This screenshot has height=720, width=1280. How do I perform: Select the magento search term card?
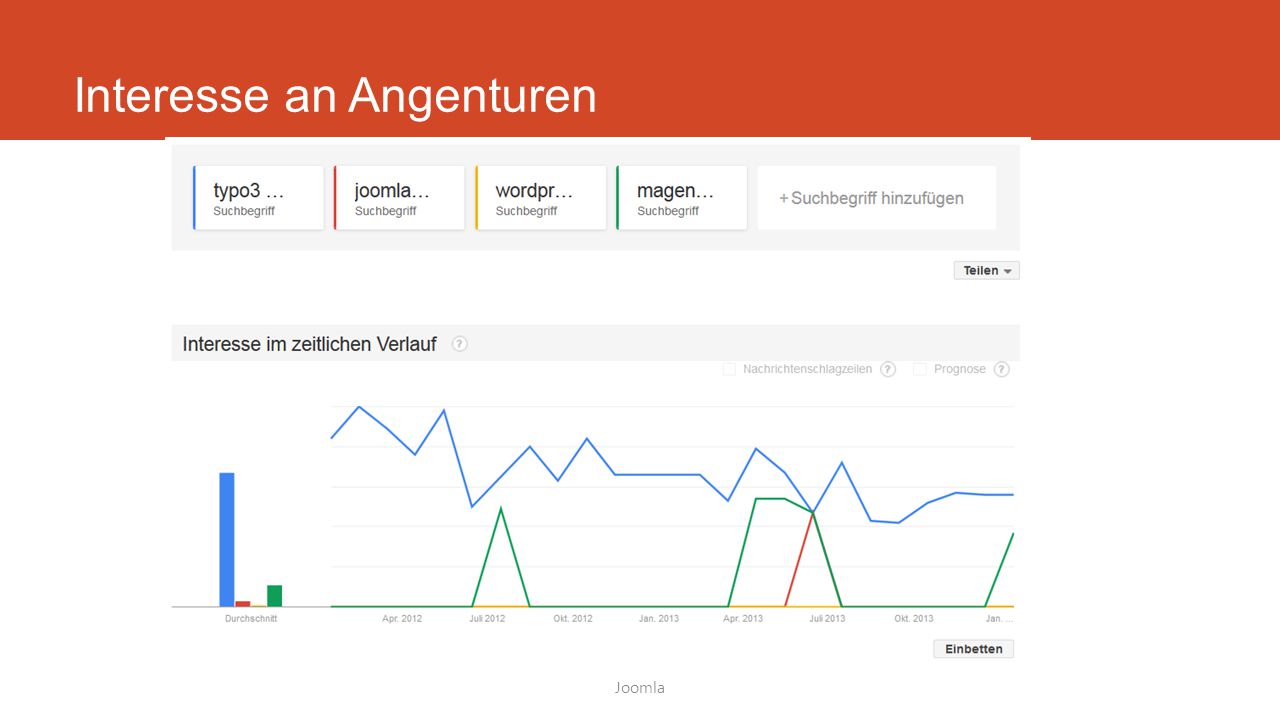(x=682, y=198)
